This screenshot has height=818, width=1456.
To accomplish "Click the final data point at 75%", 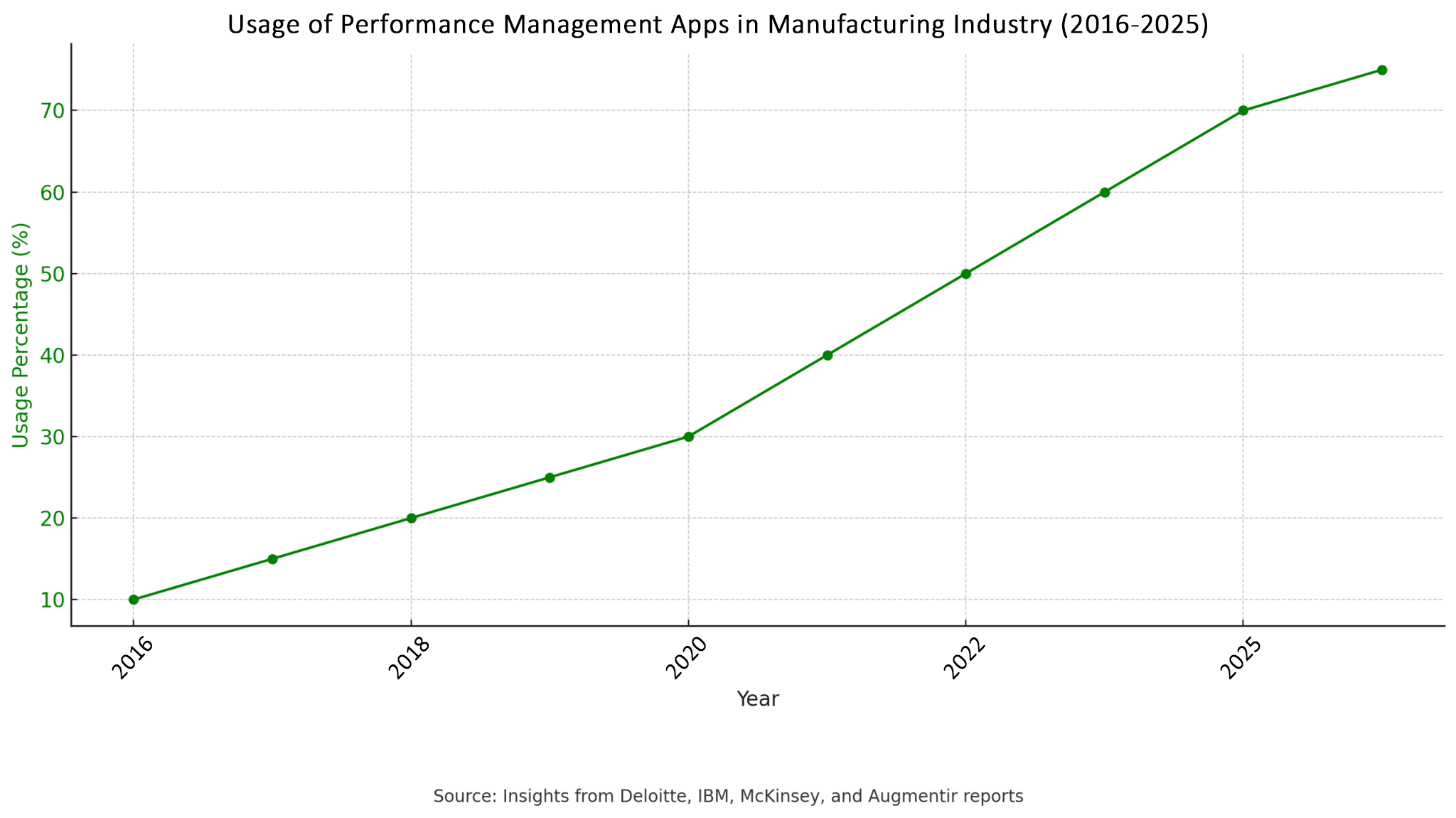I will tap(1381, 70).
